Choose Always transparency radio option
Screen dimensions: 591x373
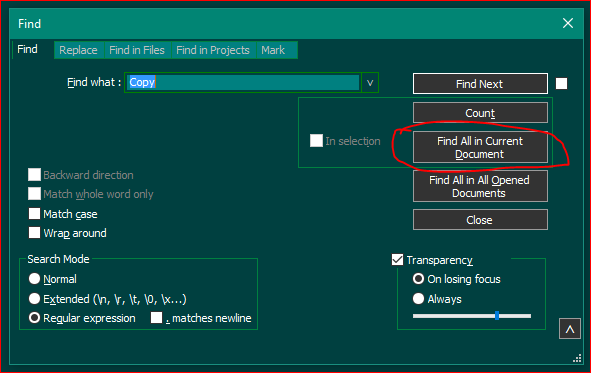(418, 299)
